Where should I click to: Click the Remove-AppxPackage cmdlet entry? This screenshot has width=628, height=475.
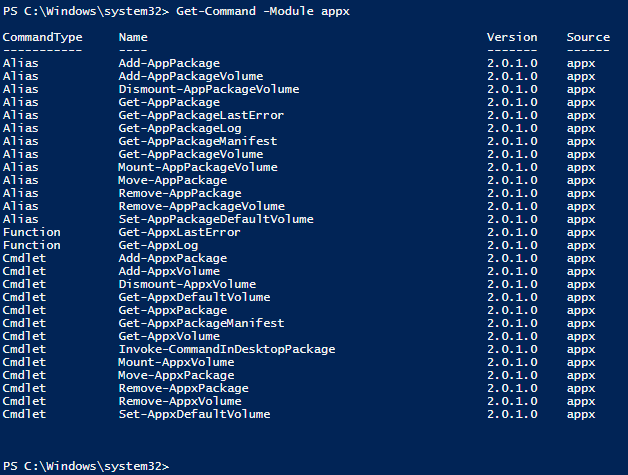tap(183, 388)
